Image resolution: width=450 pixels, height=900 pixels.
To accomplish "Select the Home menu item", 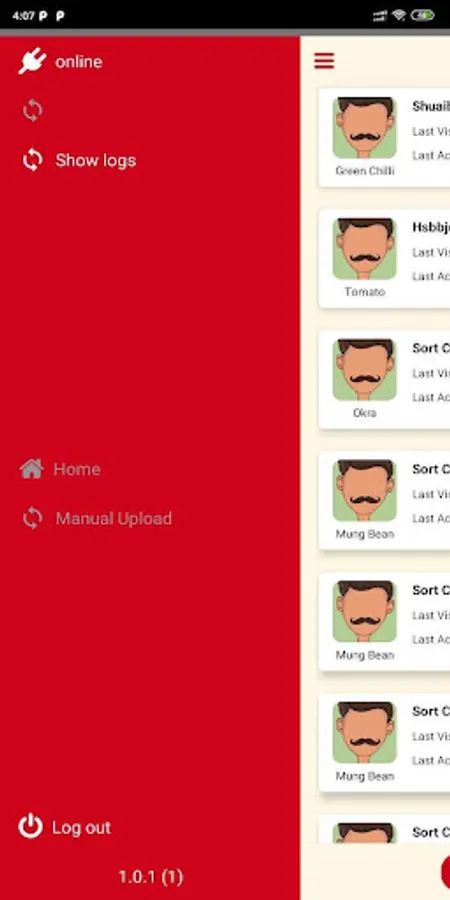I will tap(77, 469).
